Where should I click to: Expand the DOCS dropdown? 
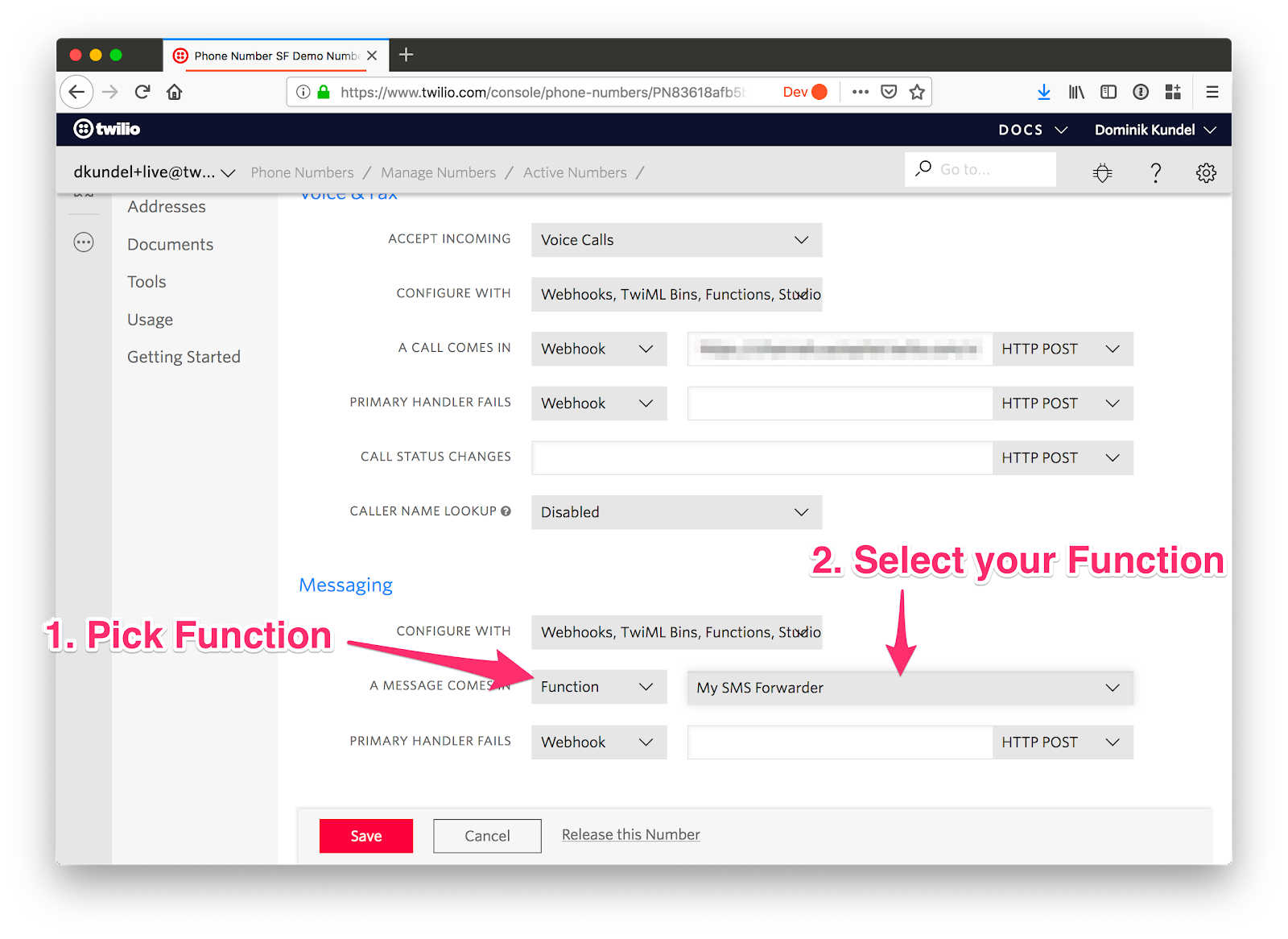click(1033, 130)
